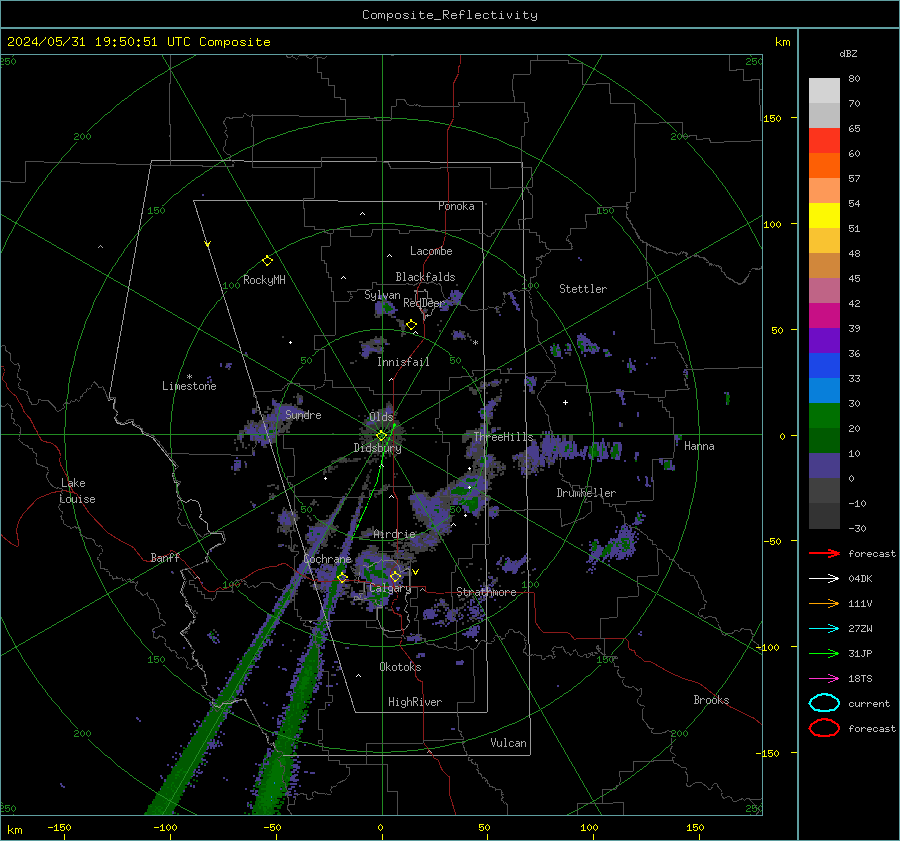
Task: Click the dBZ legend heading
Action: (848, 53)
